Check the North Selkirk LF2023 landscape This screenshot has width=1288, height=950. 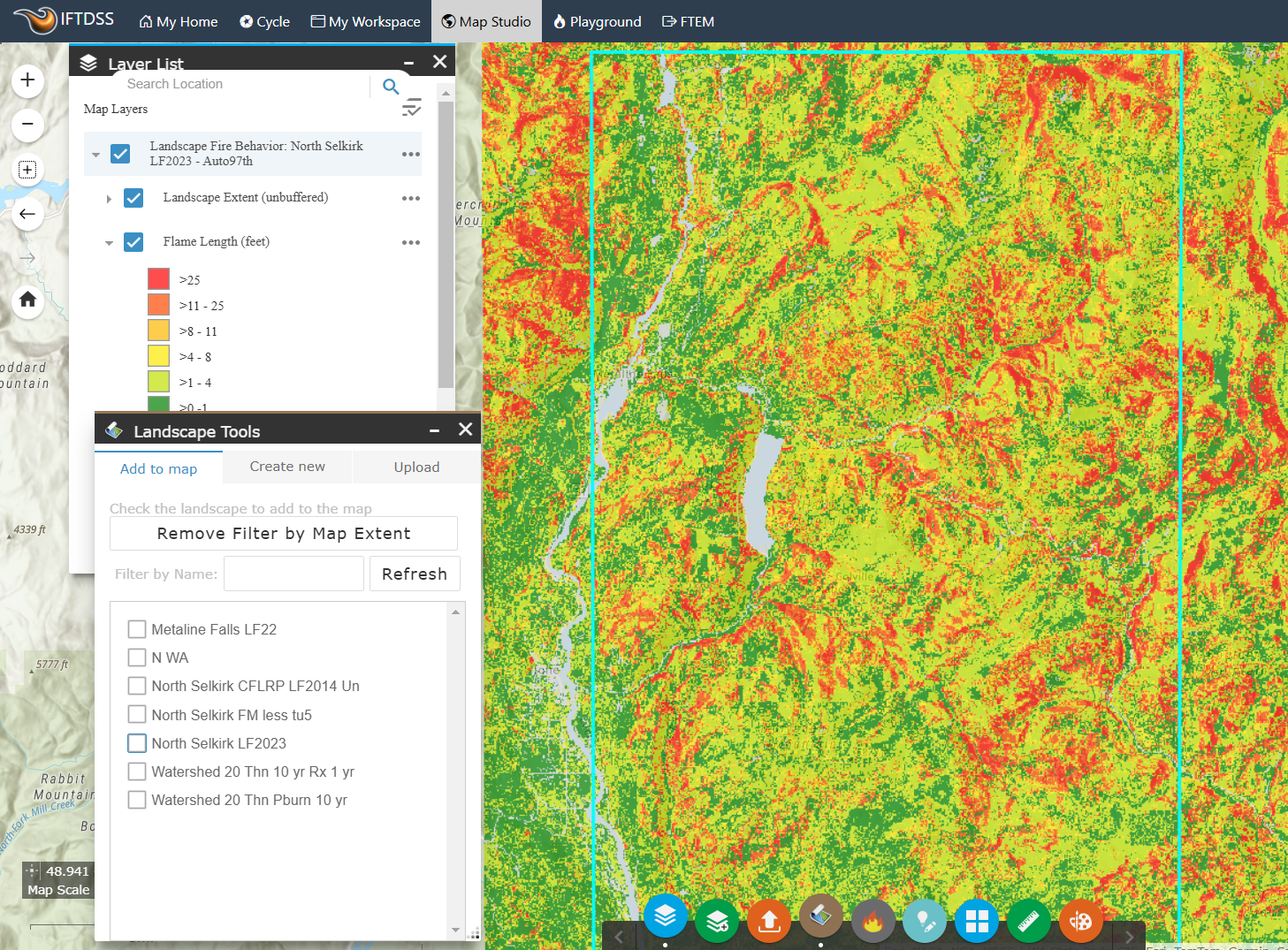pyautogui.click(x=137, y=743)
